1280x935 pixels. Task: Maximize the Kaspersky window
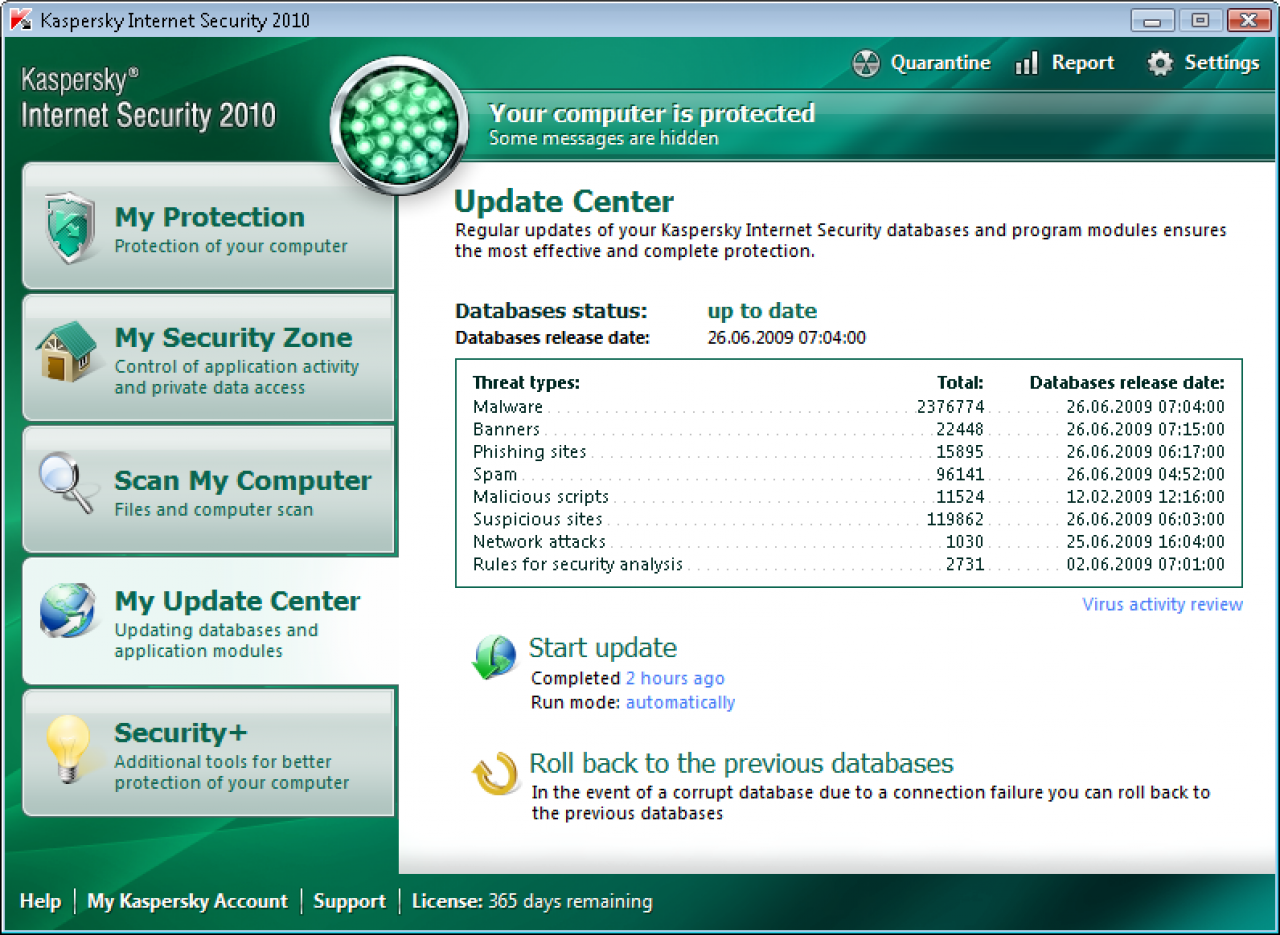coord(1200,20)
